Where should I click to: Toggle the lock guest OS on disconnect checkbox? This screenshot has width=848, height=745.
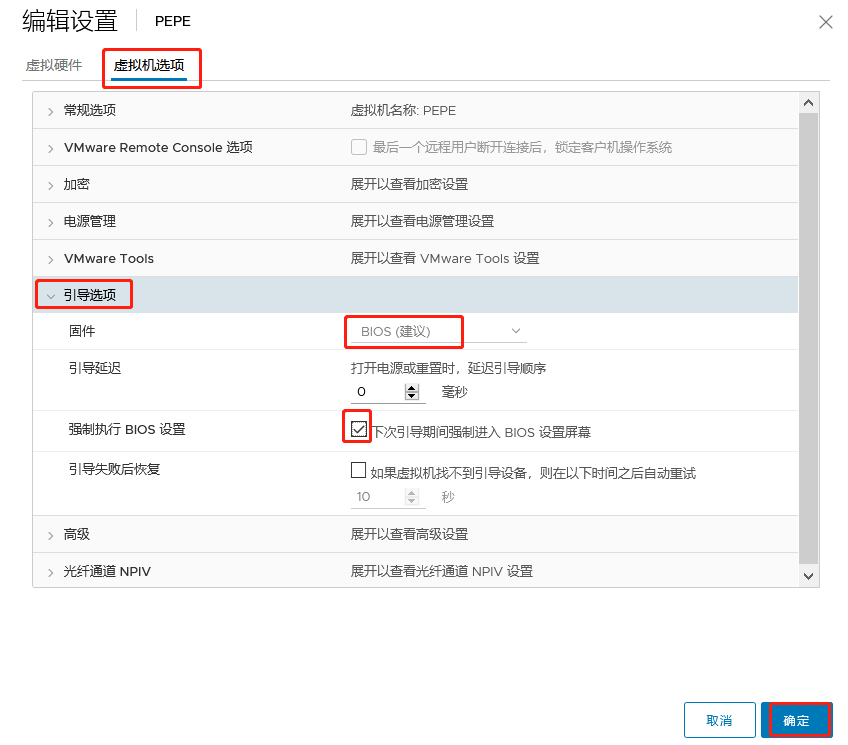coord(359,147)
